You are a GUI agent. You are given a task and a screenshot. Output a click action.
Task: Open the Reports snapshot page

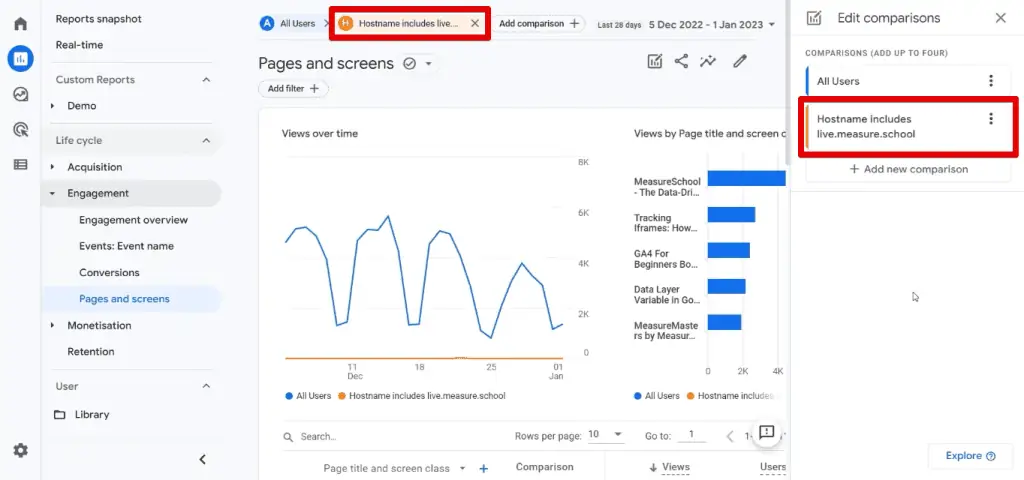(99, 19)
